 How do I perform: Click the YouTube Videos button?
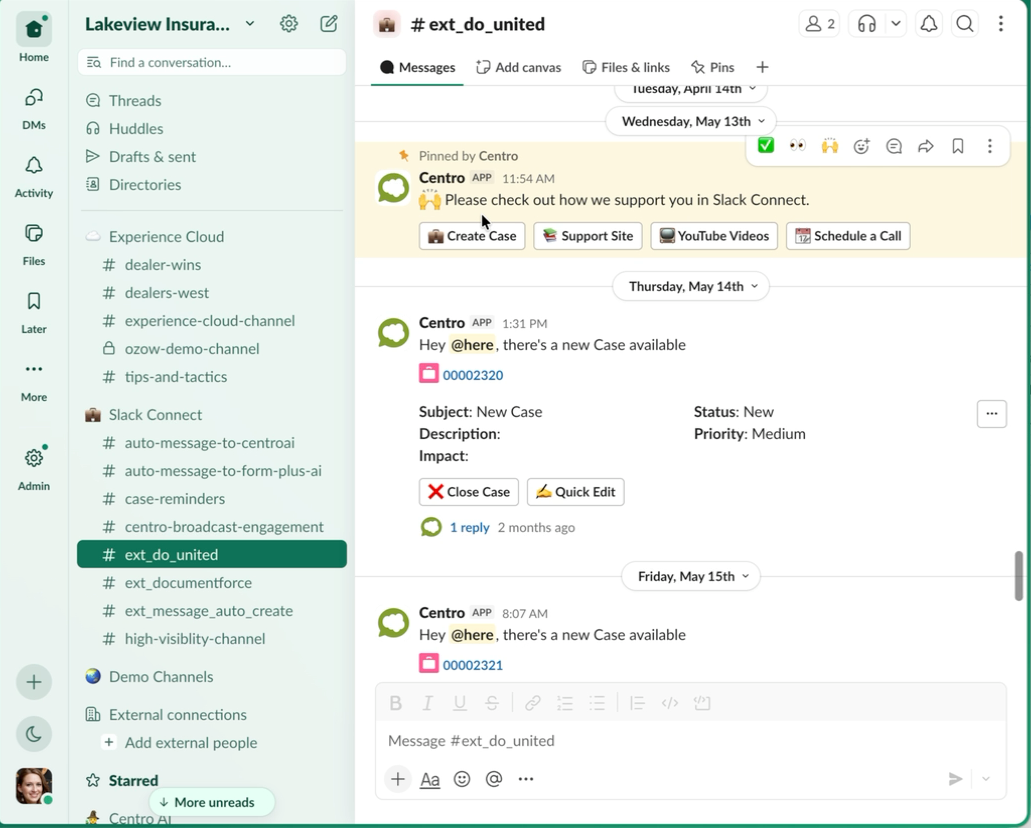click(x=714, y=236)
